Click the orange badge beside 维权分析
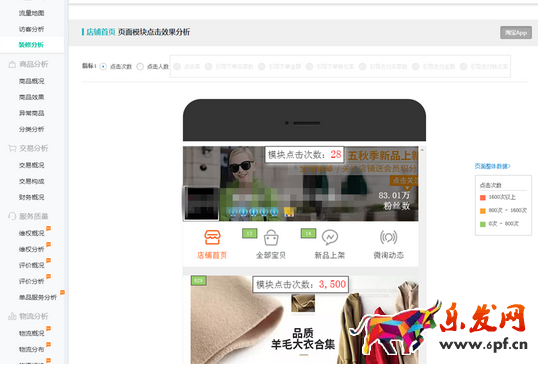The height and width of the screenshot is (365, 538). tap(48, 244)
